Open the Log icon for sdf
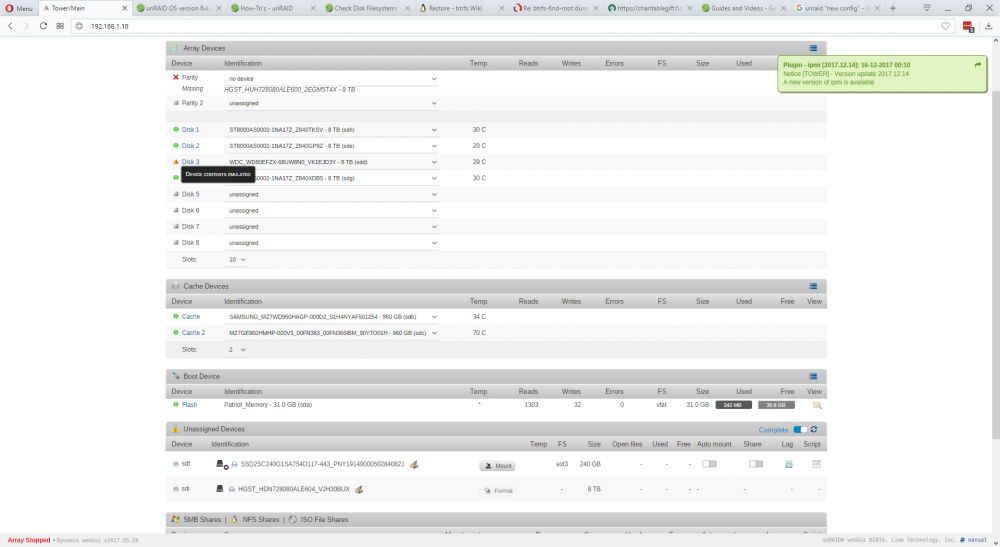This screenshot has width=1000, height=547. coord(789,464)
